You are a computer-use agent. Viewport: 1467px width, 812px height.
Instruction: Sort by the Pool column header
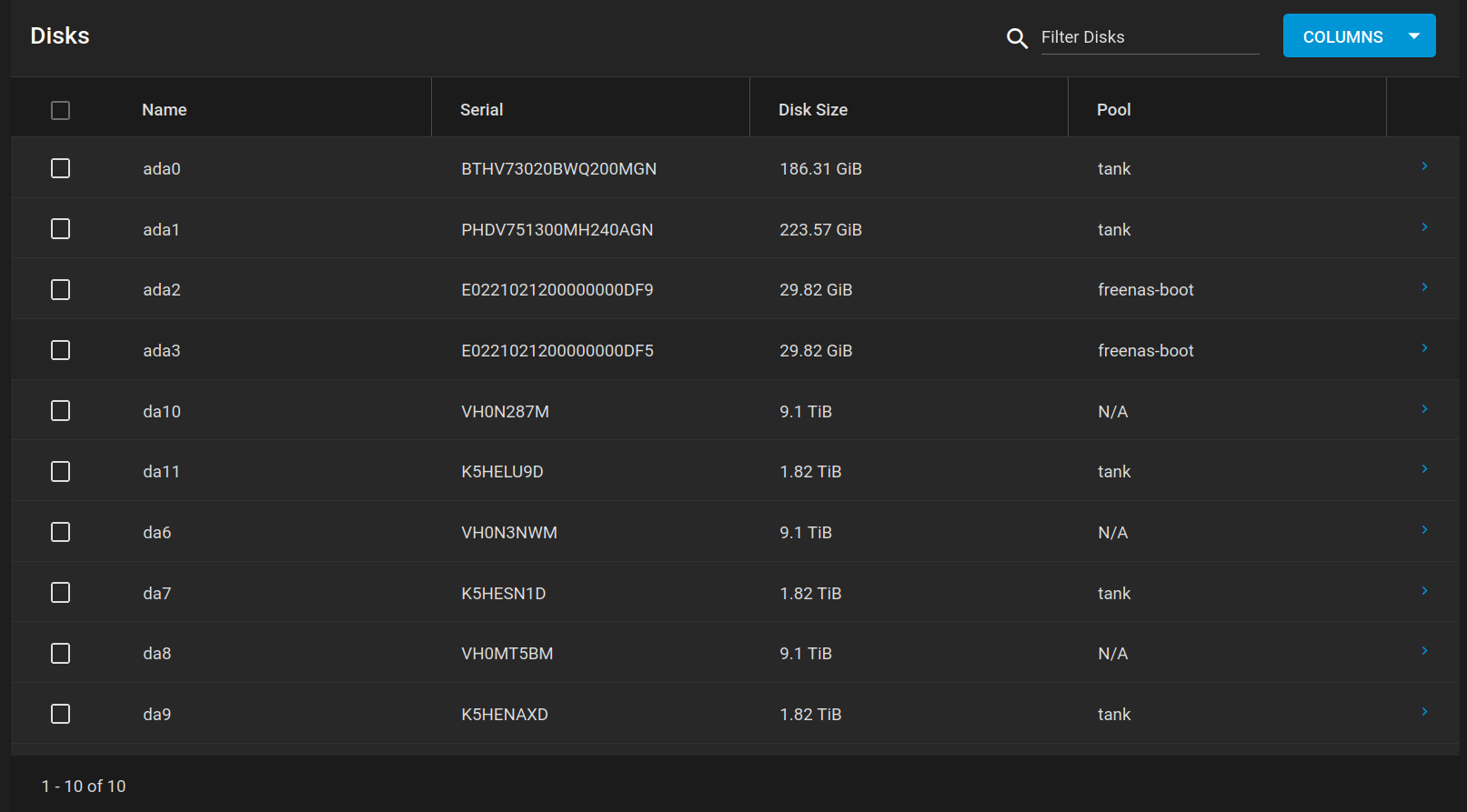coord(1114,110)
